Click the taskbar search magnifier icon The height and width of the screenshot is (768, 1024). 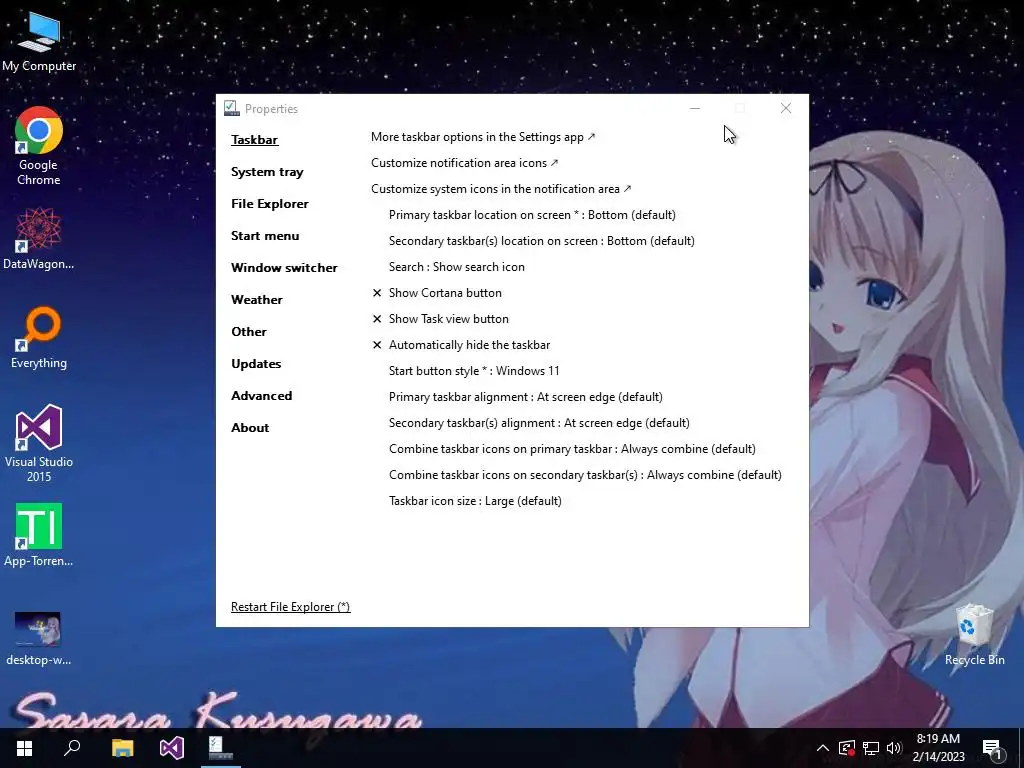72,748
